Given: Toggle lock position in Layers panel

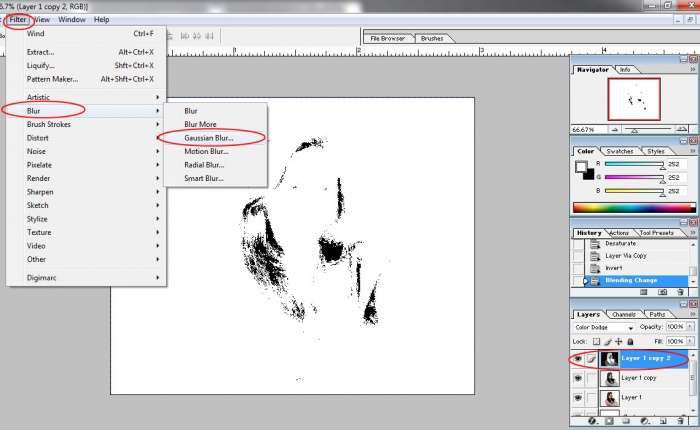Looking at the screenshot, I should point(619,342).
